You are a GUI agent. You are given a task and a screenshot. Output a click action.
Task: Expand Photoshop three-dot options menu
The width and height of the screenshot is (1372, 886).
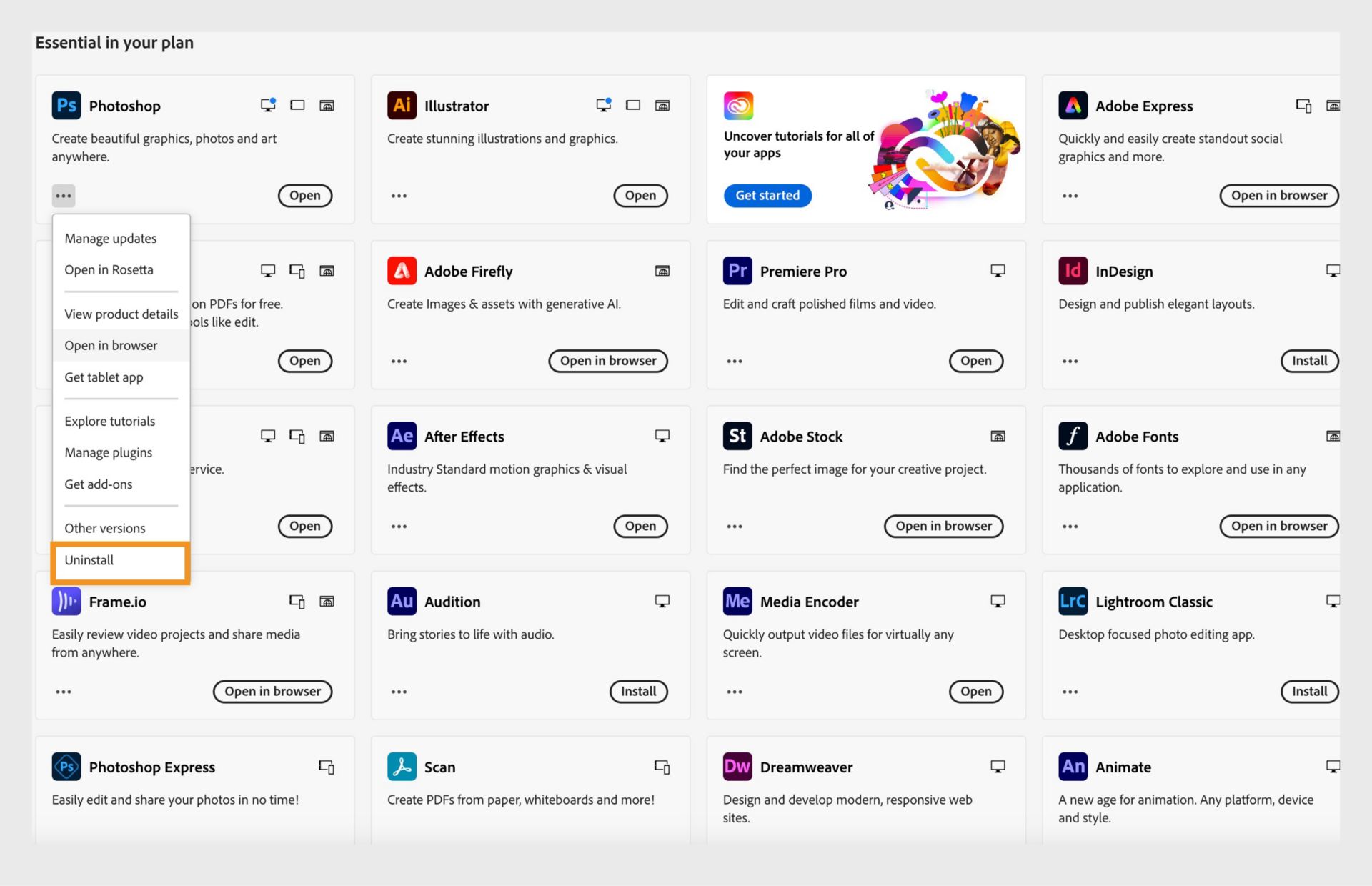coord(64,195)
